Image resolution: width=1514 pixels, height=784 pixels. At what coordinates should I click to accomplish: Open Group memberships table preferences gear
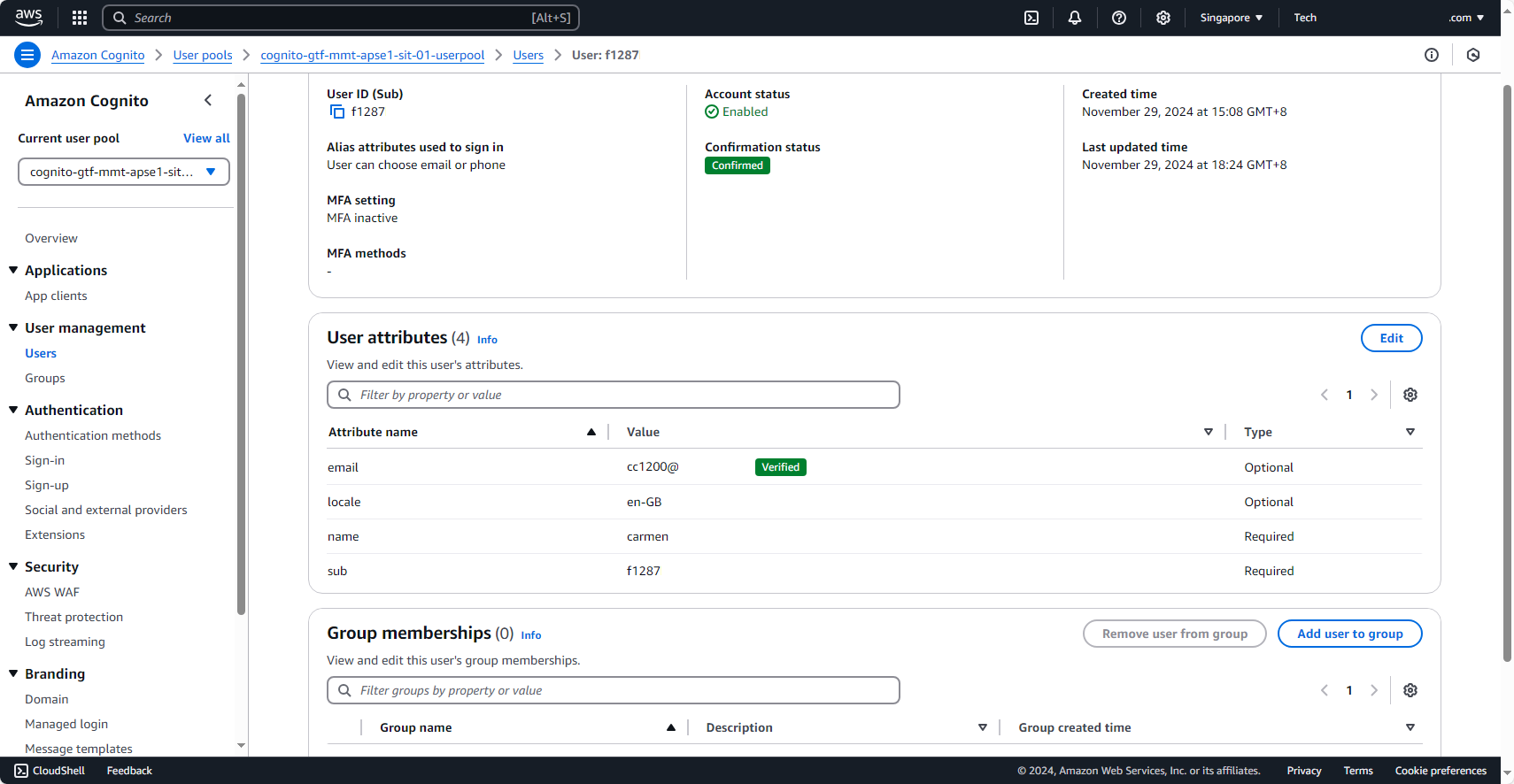(1410, 690)
